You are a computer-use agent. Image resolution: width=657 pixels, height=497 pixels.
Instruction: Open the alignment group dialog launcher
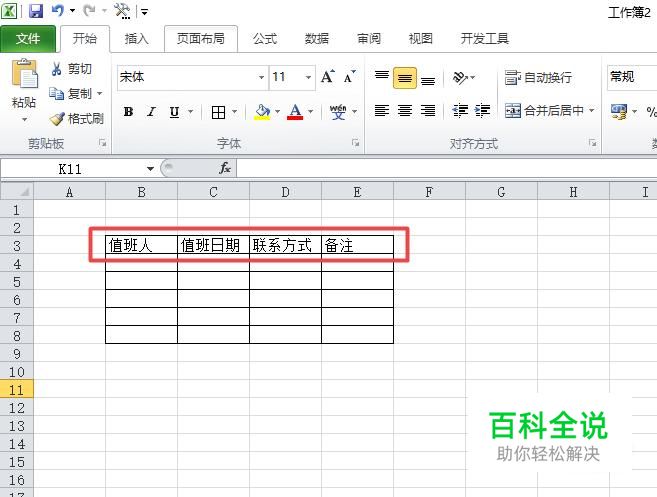click(593, 143)
